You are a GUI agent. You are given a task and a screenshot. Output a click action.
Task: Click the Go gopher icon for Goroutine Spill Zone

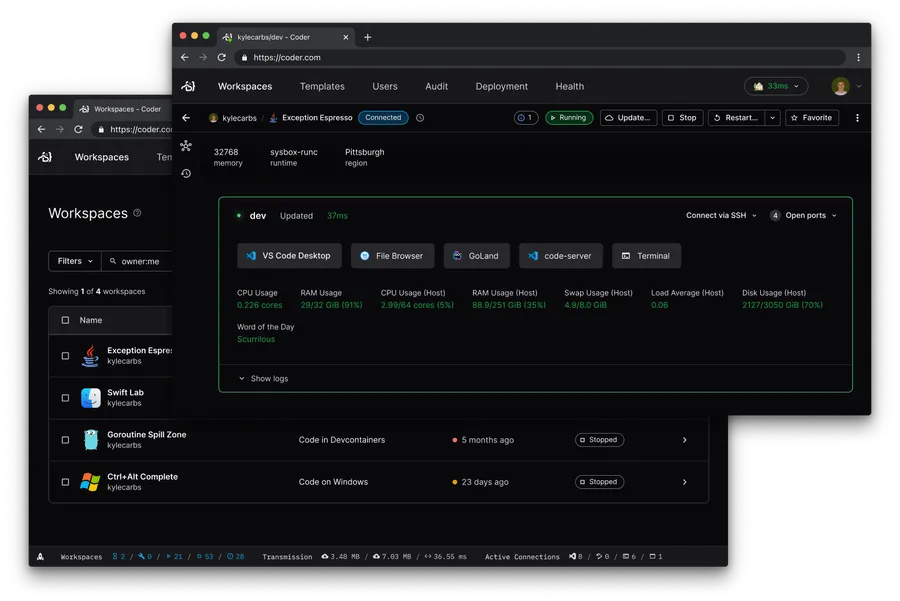(91, 440)
